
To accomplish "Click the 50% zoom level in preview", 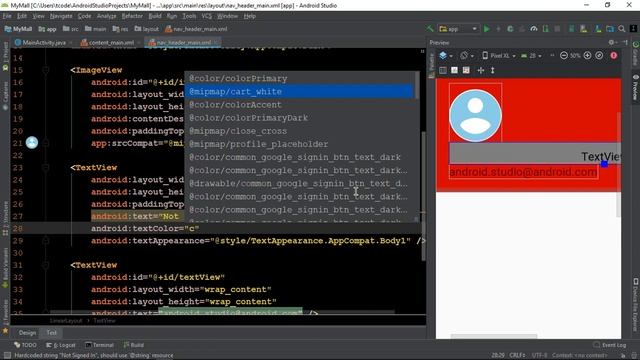I will [x=575, y=56].
